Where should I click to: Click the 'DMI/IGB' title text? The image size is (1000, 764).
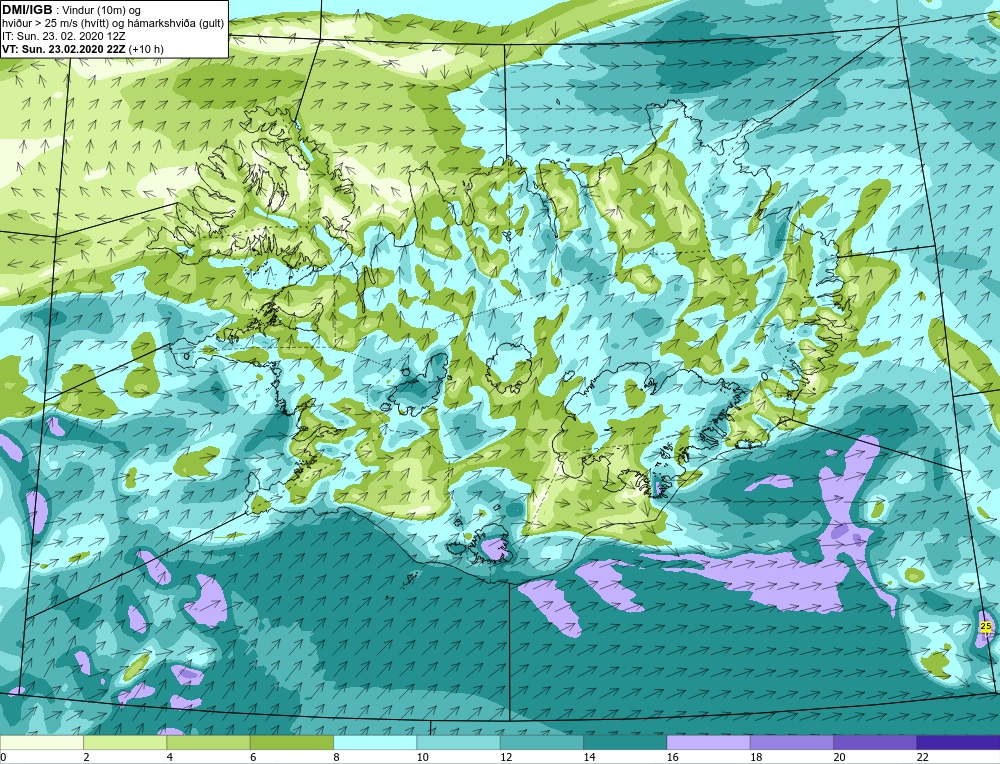coord(27,10)
